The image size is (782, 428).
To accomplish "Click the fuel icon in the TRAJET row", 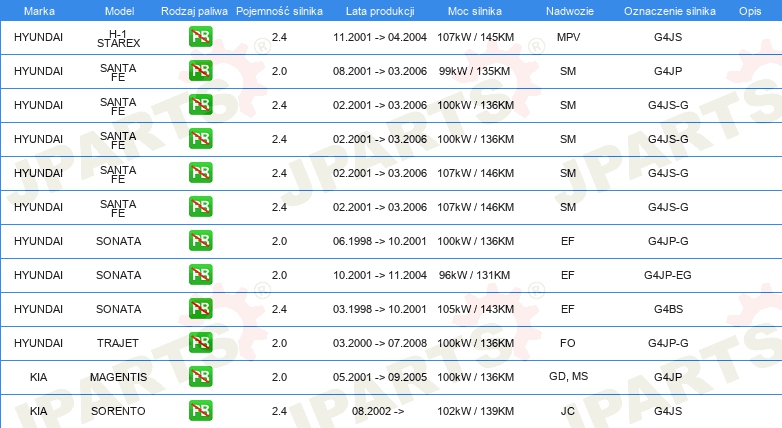I will (x=200, y=342).
